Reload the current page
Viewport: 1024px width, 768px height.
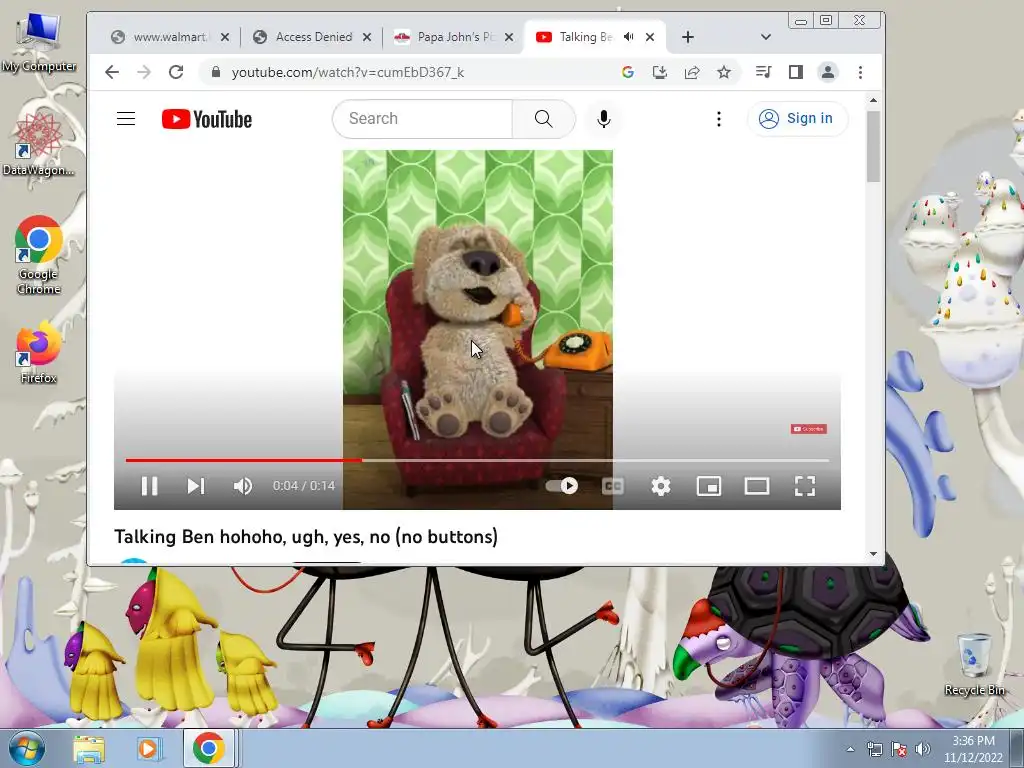(x=176, y=72)
